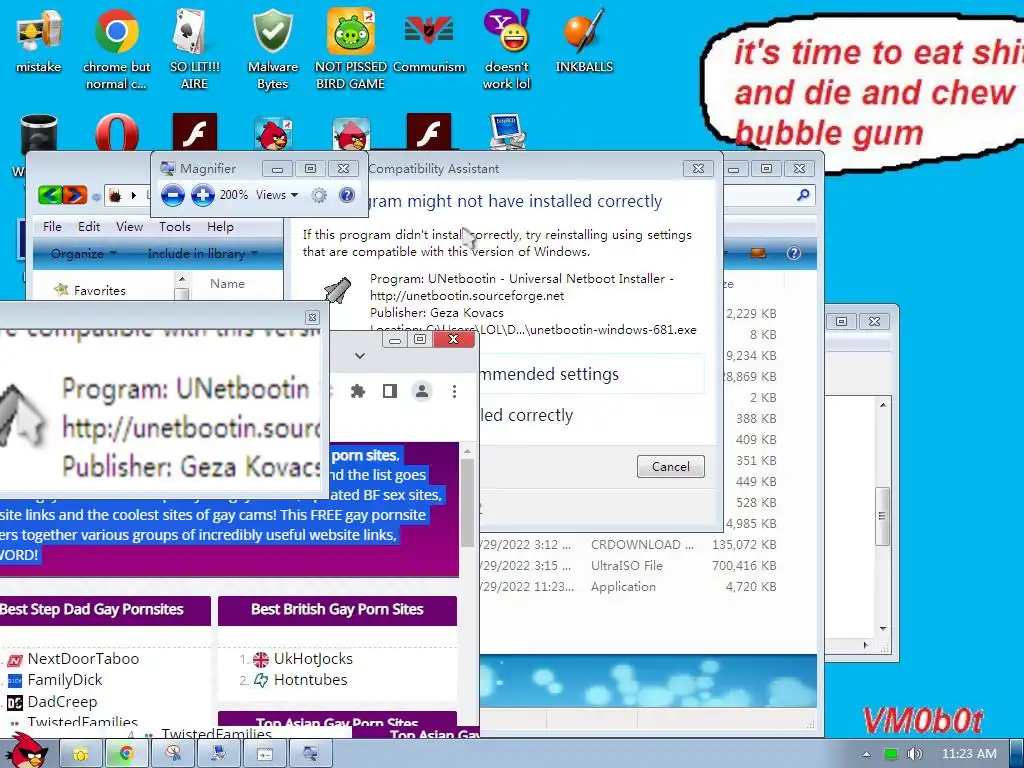The image size is (1024, 768).
Task: Open Explorer recent pages dropdown arrow
Action: click(97, 196)
